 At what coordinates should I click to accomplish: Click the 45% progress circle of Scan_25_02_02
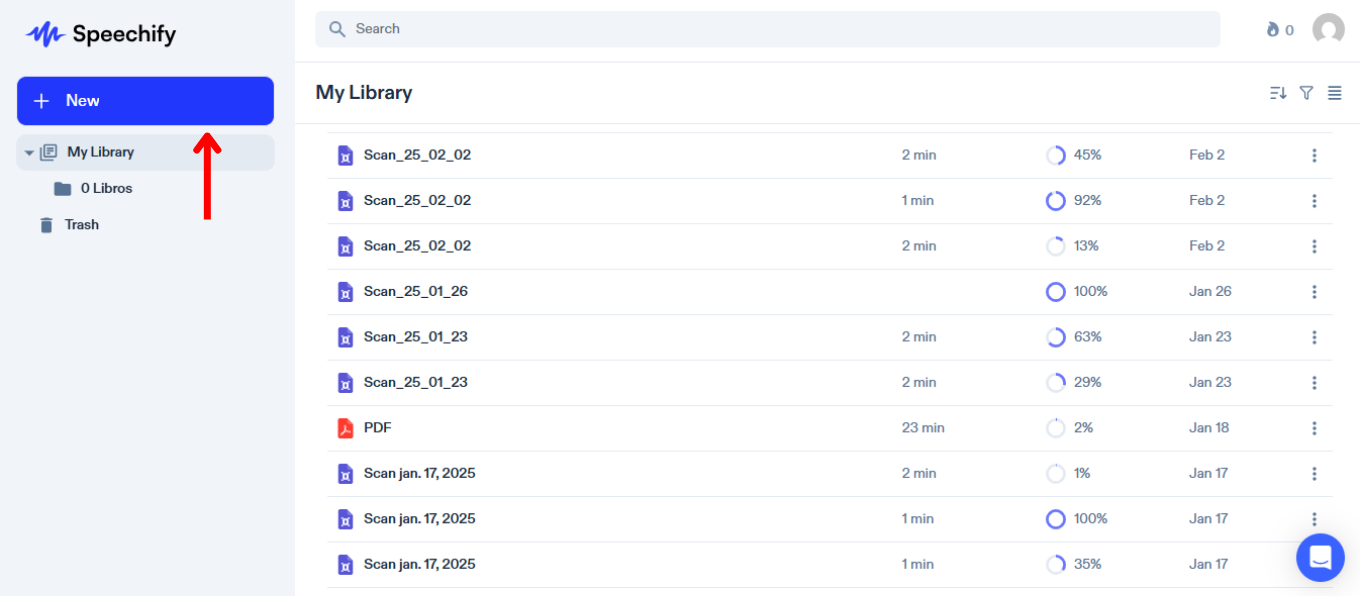tap(1056, 155)
